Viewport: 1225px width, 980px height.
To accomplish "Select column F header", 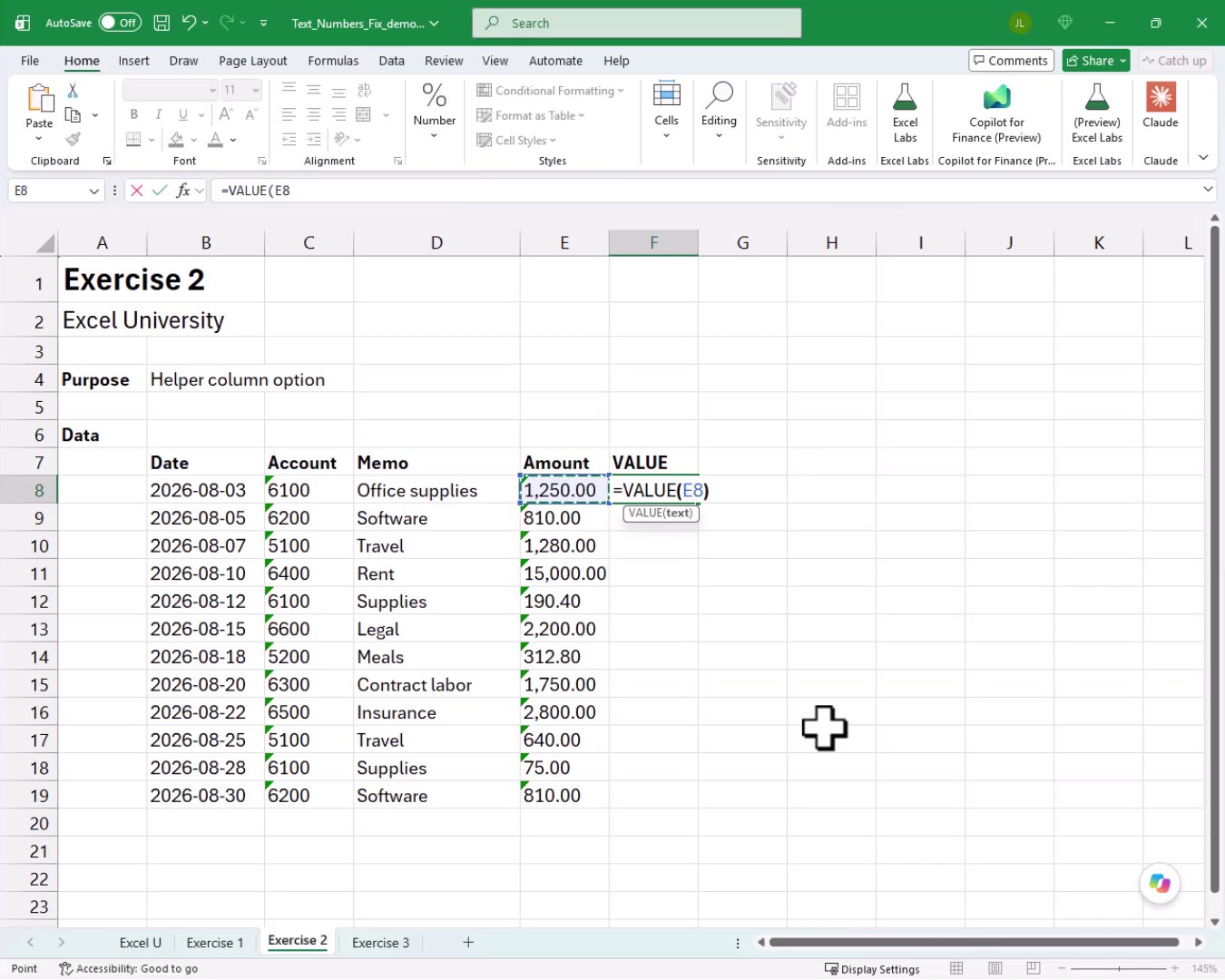I will coord(653,242).
